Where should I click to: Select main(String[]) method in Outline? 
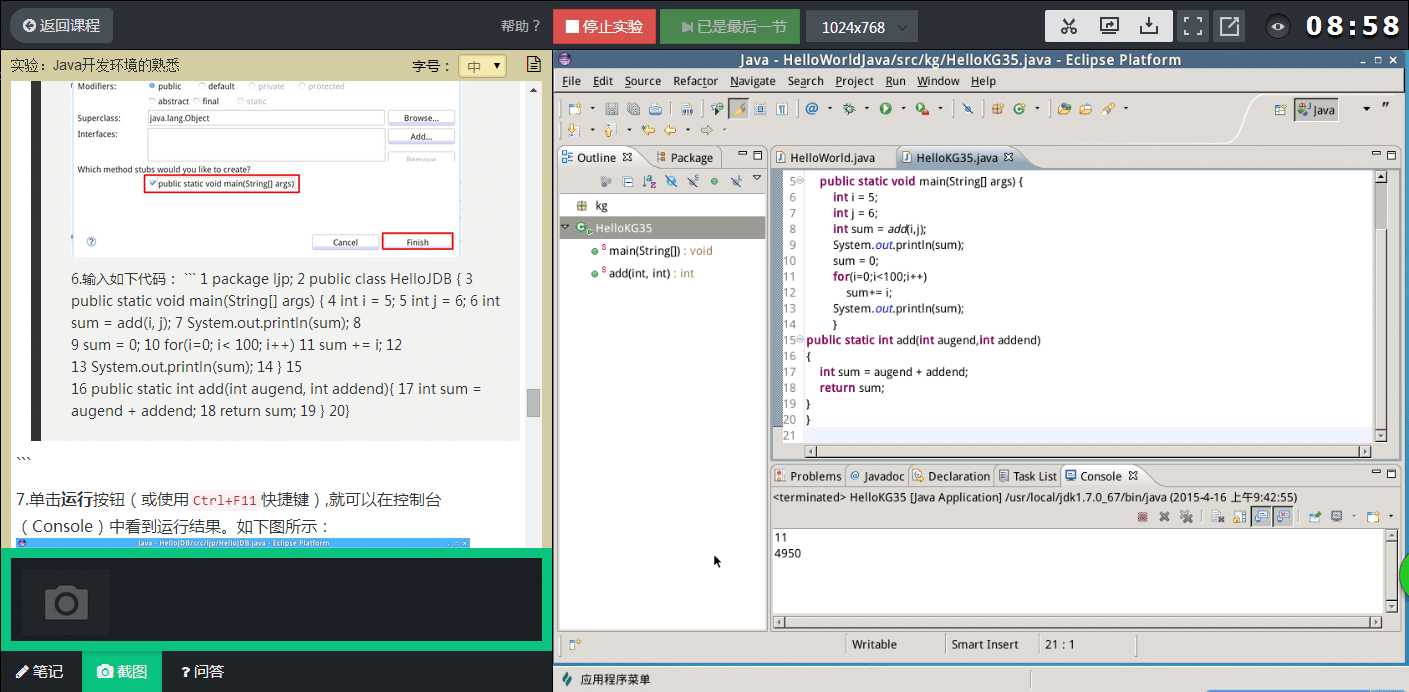point(651,251)
